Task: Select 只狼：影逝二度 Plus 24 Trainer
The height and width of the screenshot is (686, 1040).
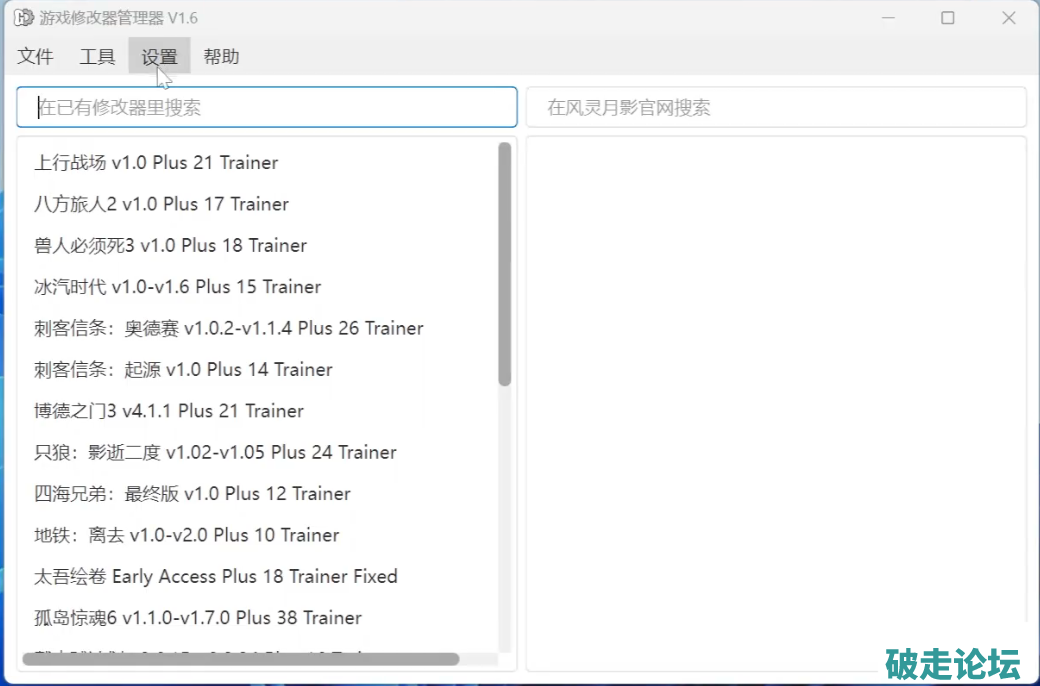Action: 215,453
